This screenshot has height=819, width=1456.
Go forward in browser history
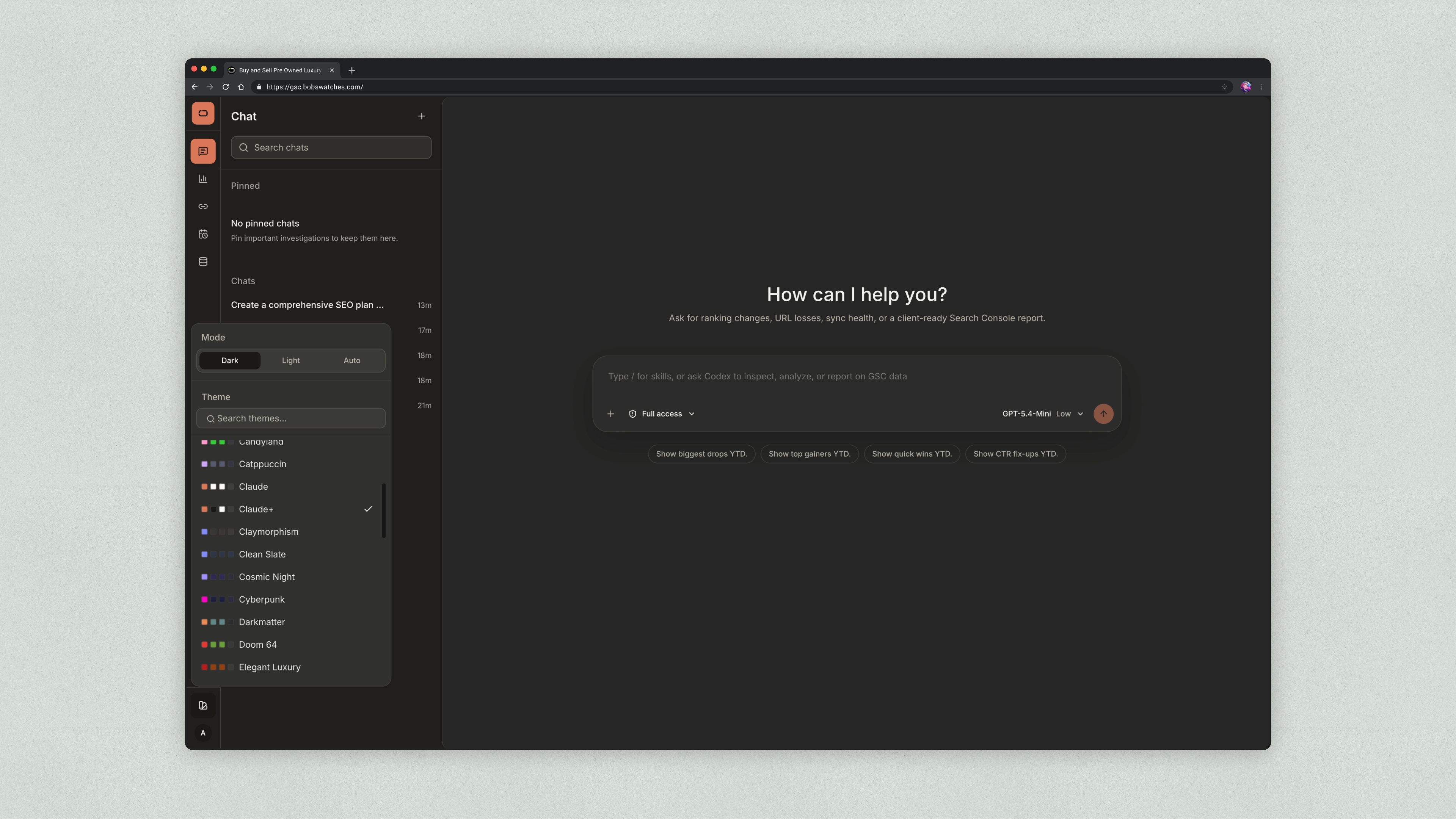tap(210, 87)
